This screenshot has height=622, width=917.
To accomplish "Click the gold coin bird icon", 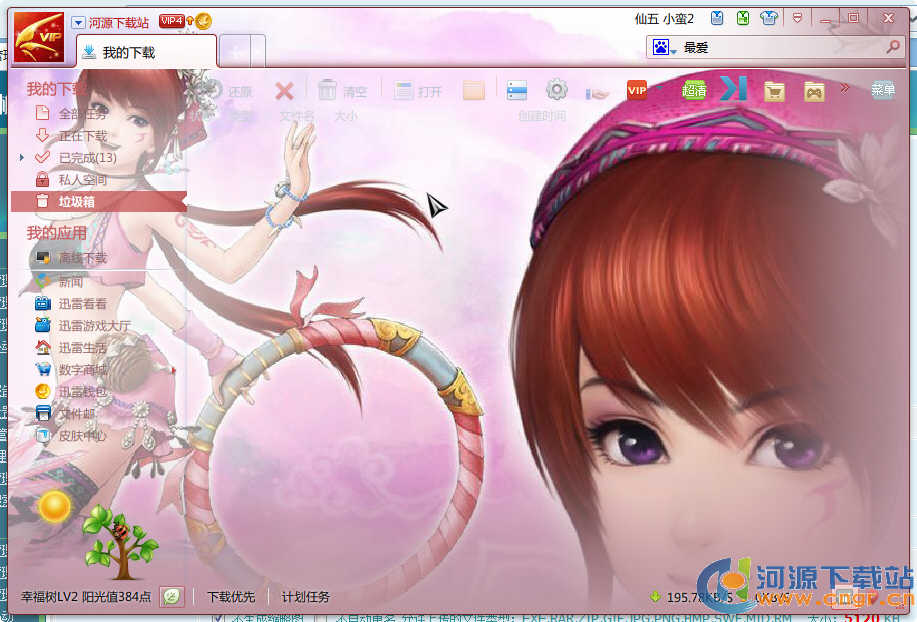I will point(203,22).
